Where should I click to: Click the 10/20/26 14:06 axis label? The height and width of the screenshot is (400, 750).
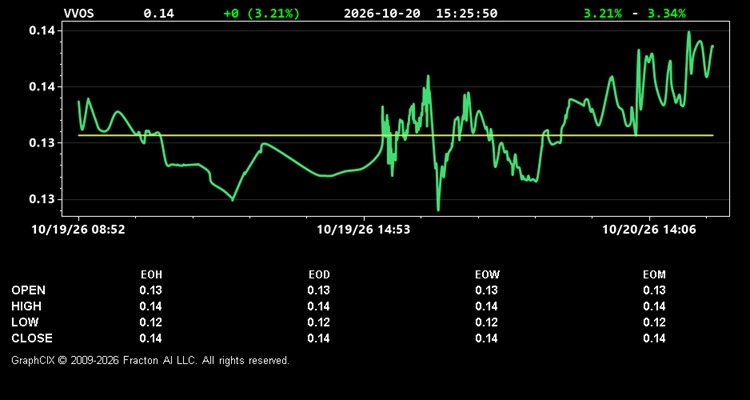(649, 230)
